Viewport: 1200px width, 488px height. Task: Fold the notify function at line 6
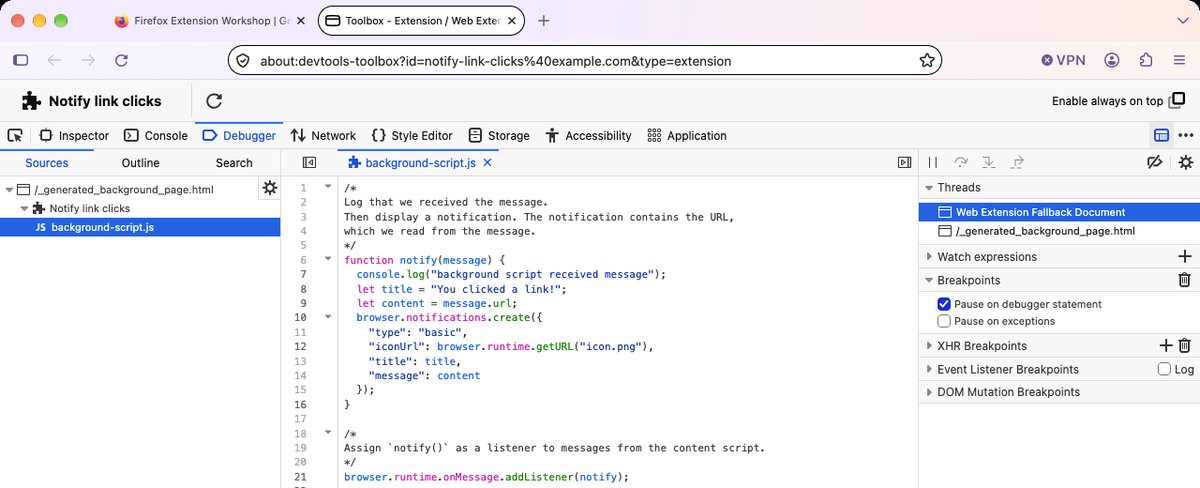pos(328,259)
